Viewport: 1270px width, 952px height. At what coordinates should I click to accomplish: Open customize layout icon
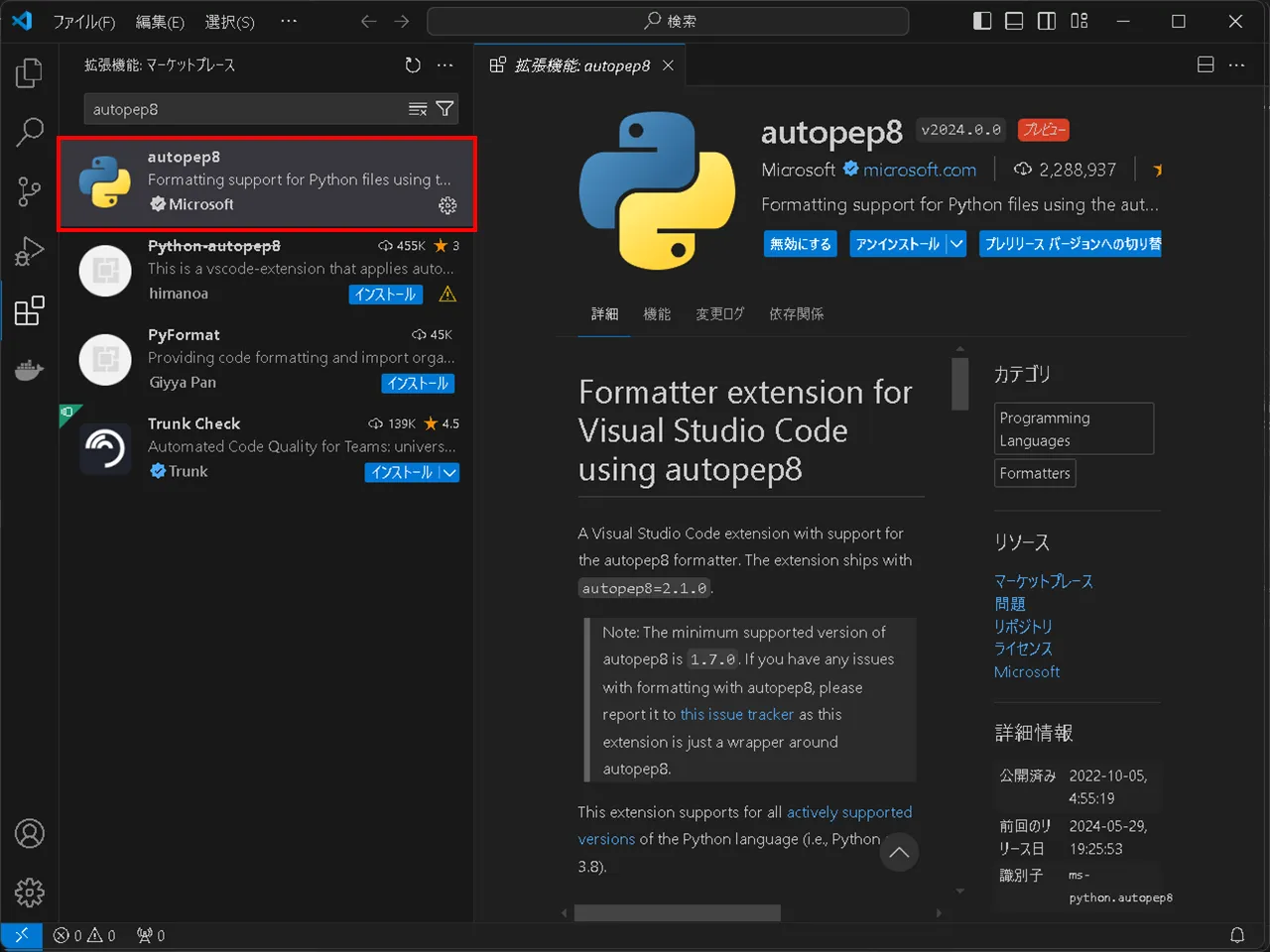tap(1079, 21)
